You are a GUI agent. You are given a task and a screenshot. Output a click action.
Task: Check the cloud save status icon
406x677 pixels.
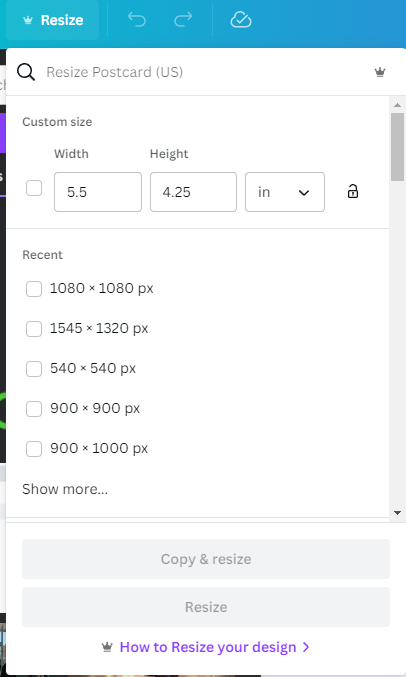point(241,20)
